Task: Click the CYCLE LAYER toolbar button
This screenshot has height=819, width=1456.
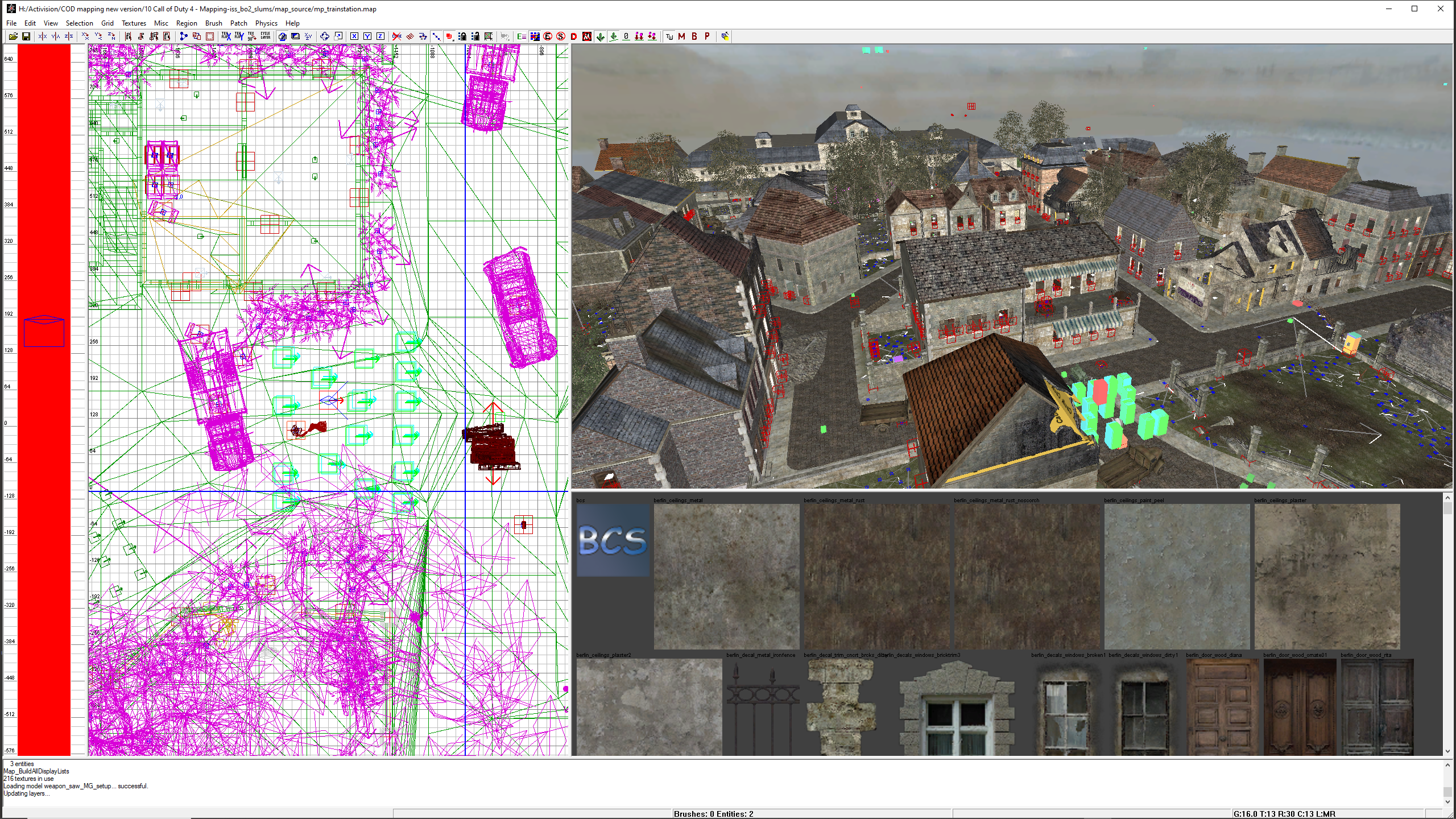Action: coord(266,36)
